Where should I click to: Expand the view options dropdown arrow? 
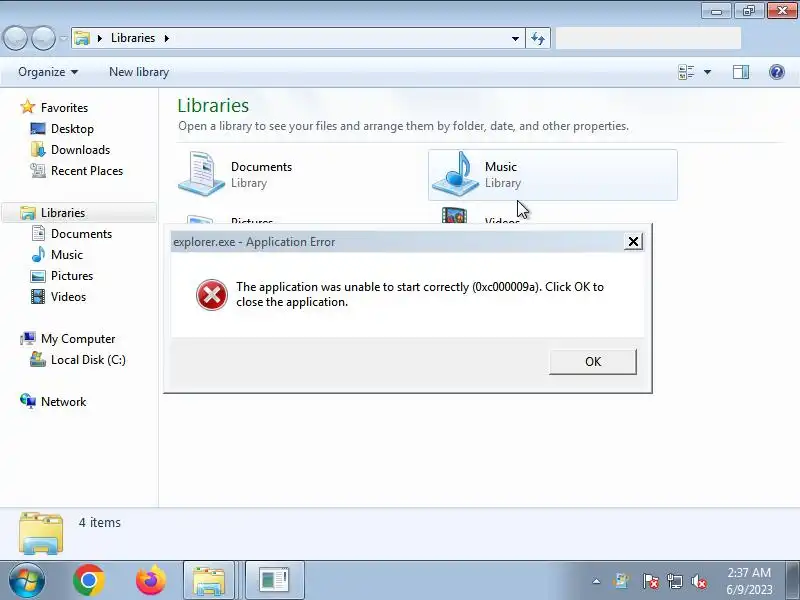point(707,72)
